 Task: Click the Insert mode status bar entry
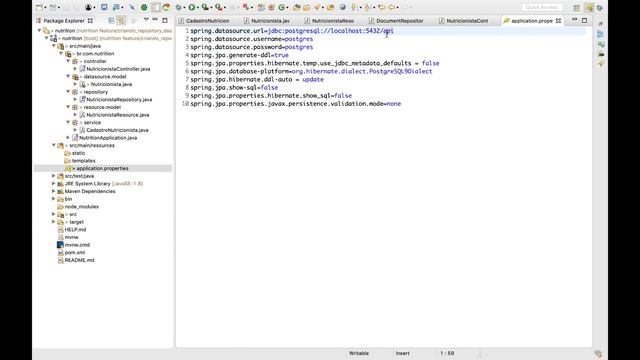click(402, 353)
